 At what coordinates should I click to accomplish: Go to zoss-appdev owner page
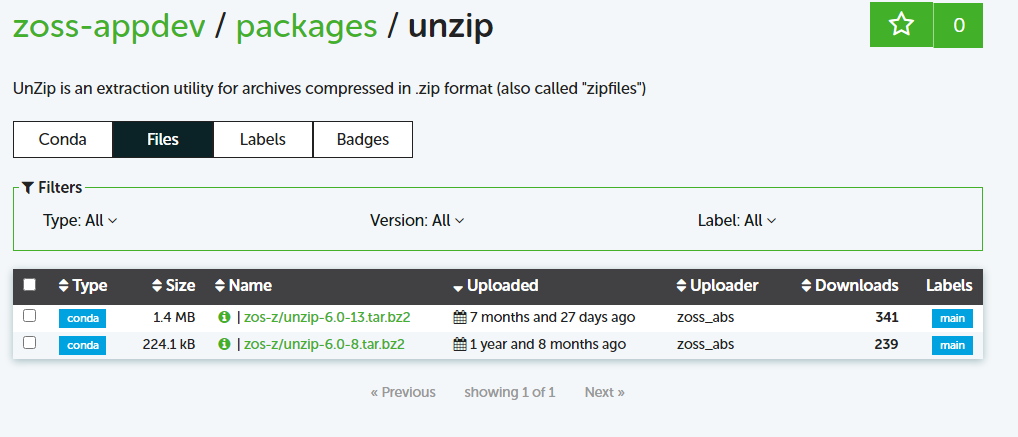tap(110, 26)
